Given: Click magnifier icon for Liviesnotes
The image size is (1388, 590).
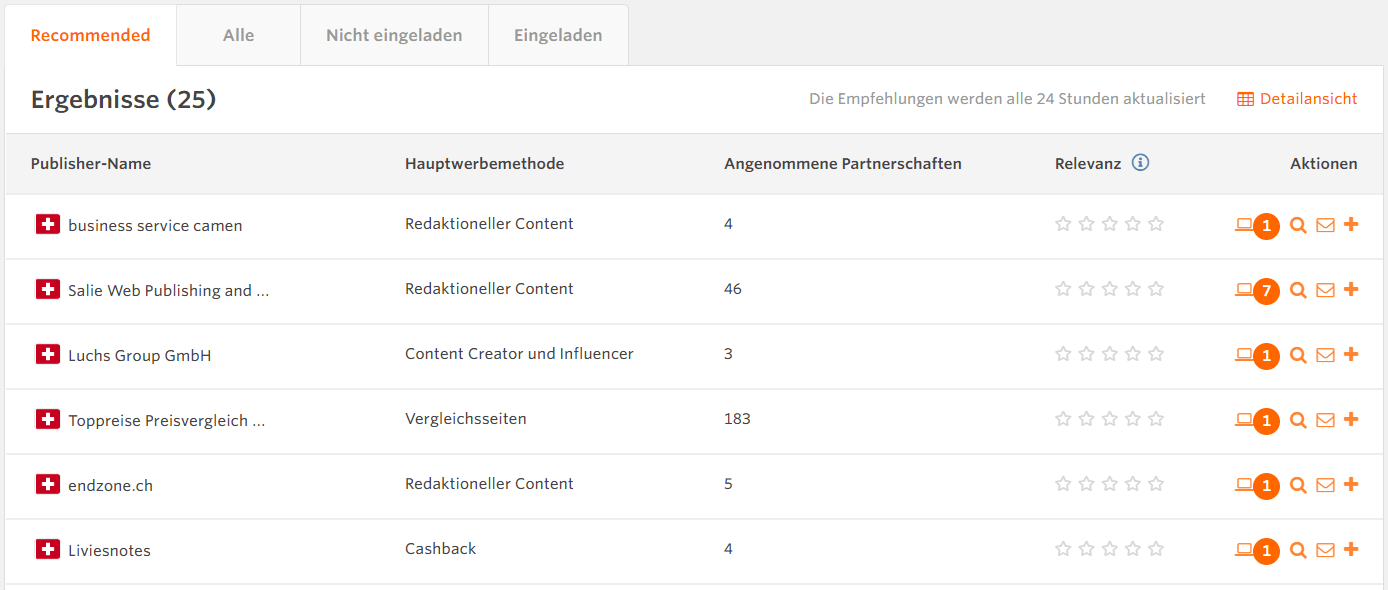Looking at the screenshot, I should coord(1298,550).
